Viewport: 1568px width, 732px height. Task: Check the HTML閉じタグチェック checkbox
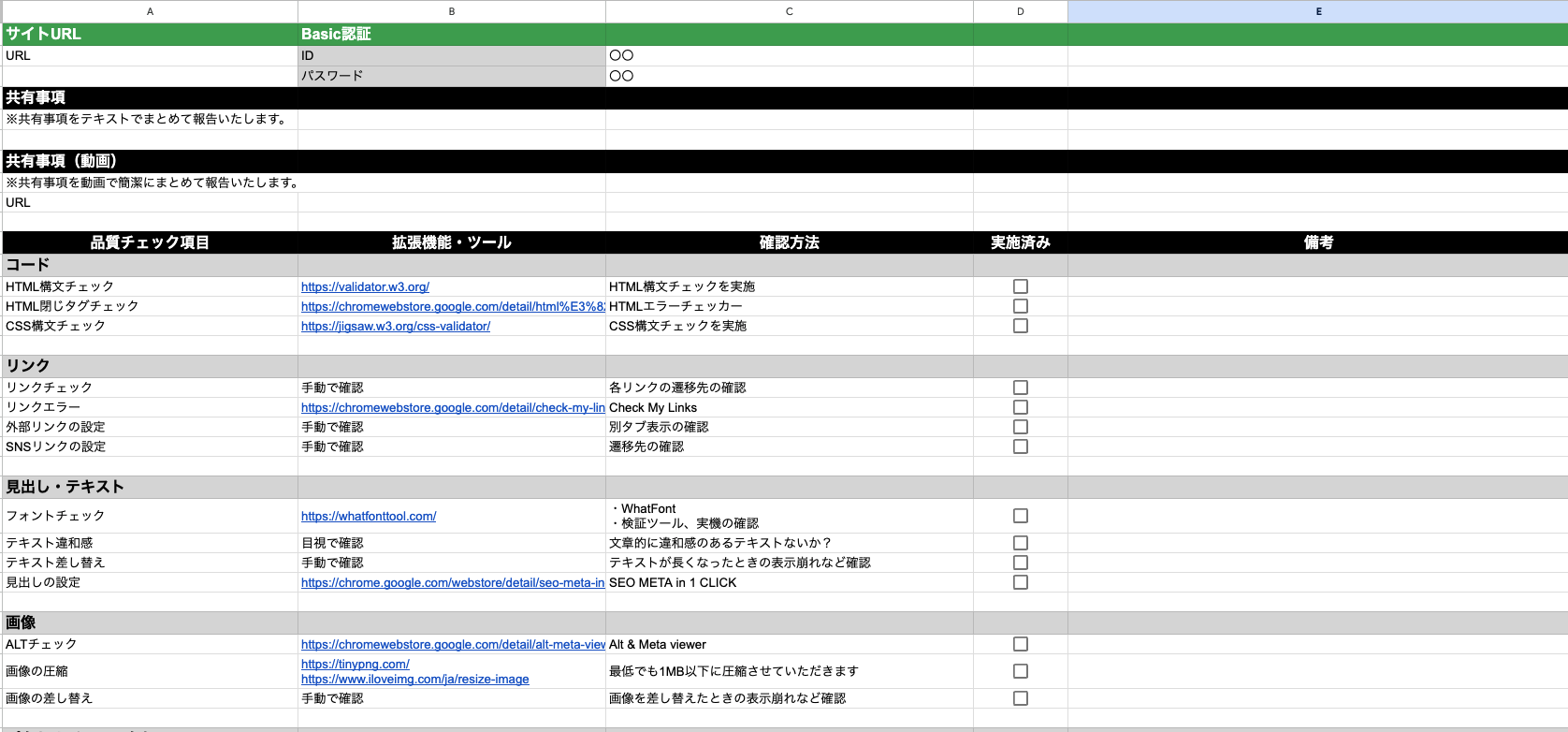point(1021,306)
